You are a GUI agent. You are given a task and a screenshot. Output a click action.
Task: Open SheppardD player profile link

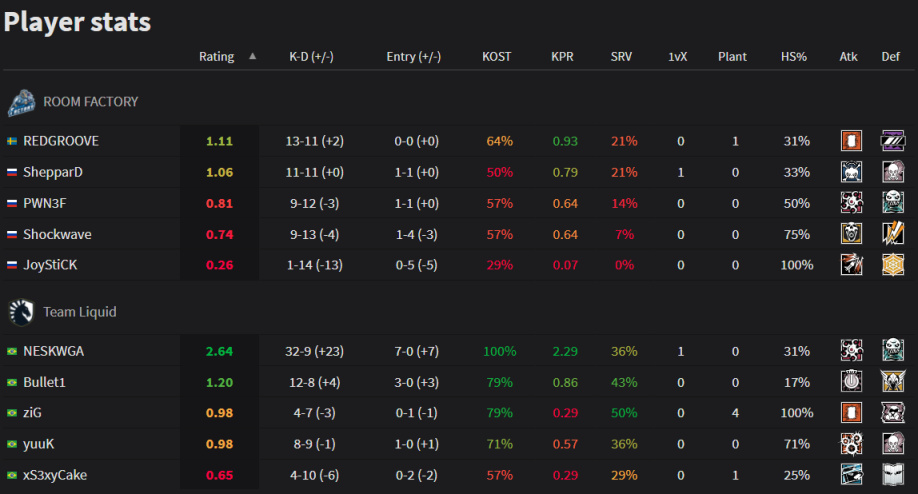click(53, 172)
